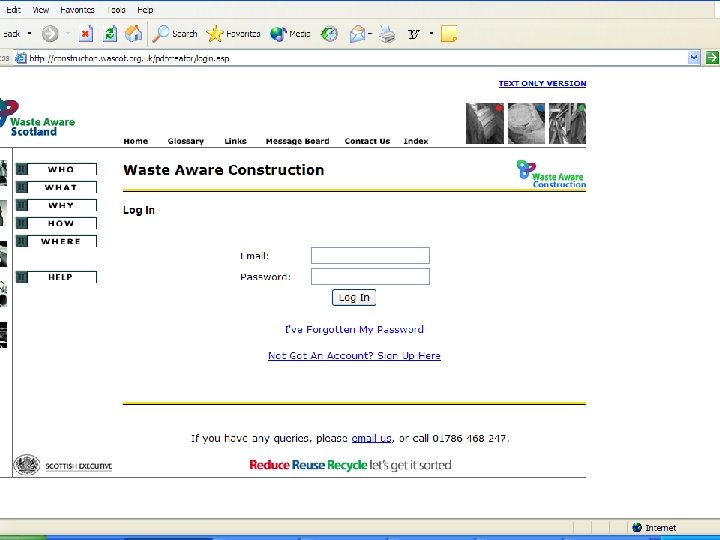Focus the Email input field
Viewport: 720px width, 540px height.
(x=370, y=255)
